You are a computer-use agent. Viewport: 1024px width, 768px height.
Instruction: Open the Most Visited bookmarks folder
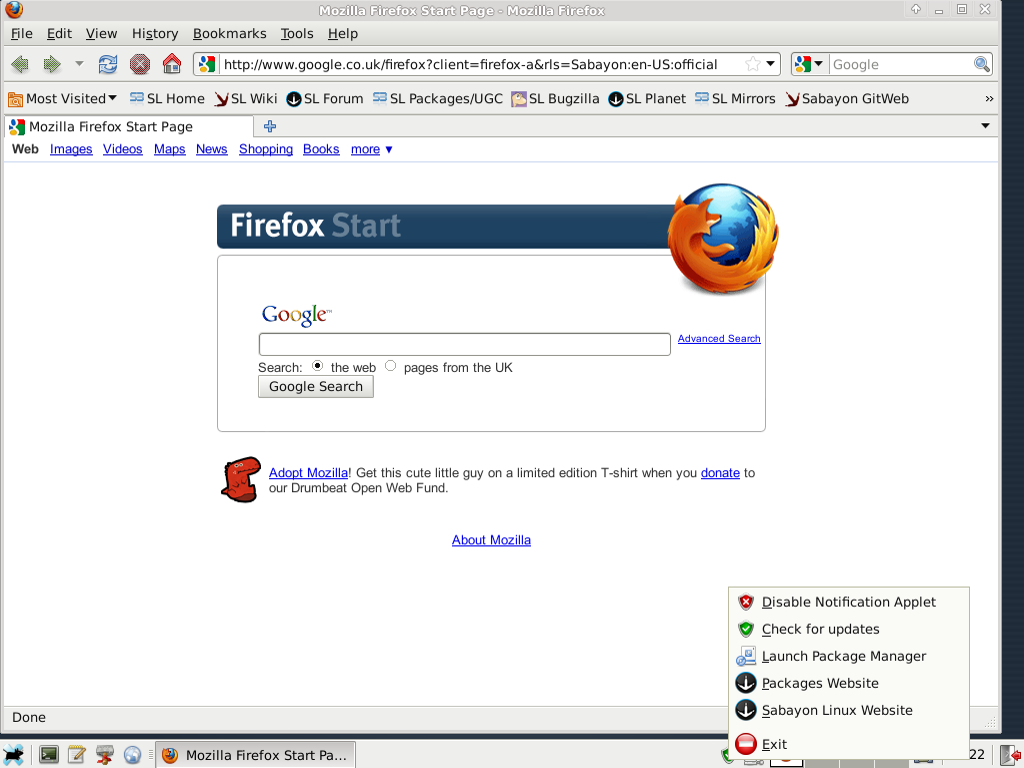(62, 99)
